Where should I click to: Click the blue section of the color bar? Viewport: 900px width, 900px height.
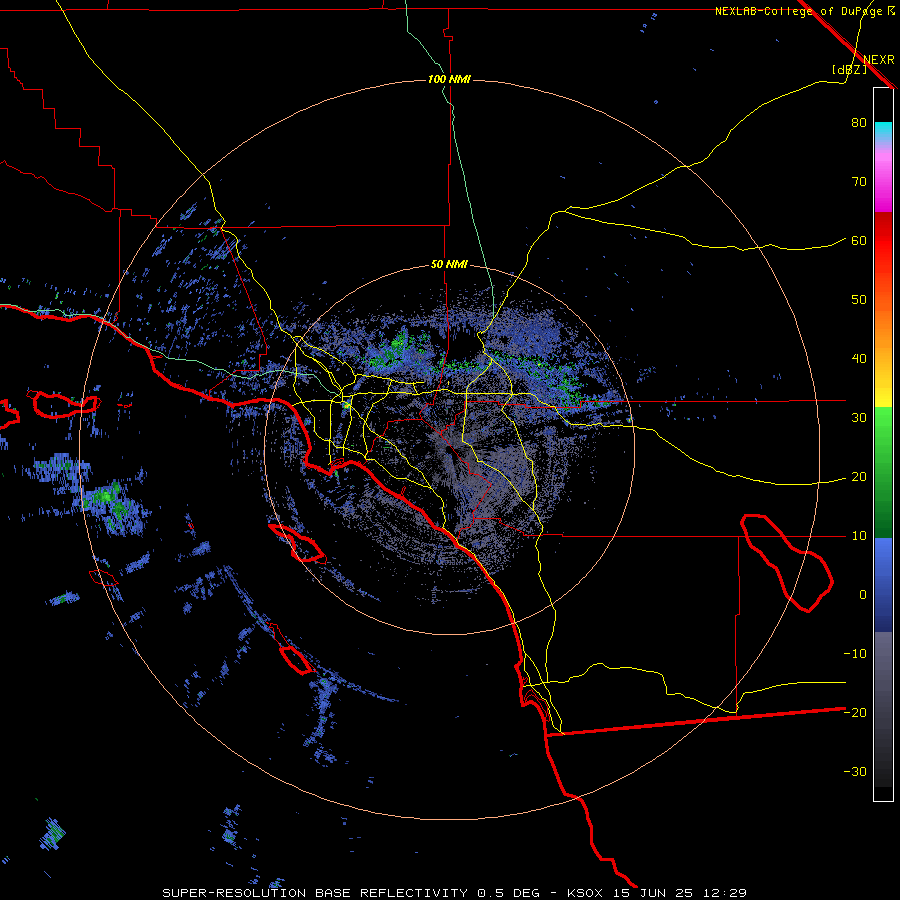coord(883,585)
